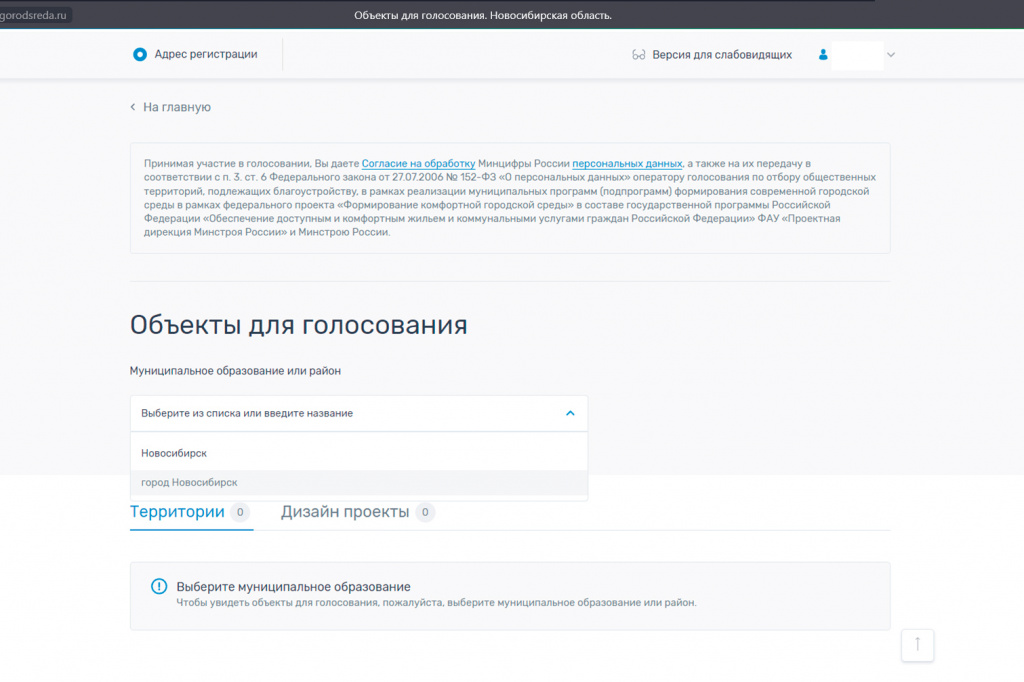Collapse the municipality list with the chevron
This screenshot has width=1024, height=682.
[x=570, y=413]
